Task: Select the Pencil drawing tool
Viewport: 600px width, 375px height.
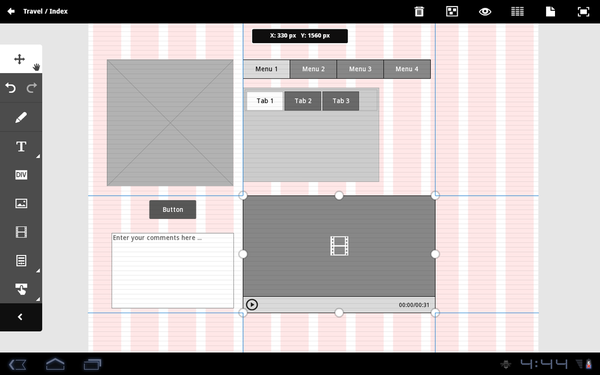Action: coord(21,117)
